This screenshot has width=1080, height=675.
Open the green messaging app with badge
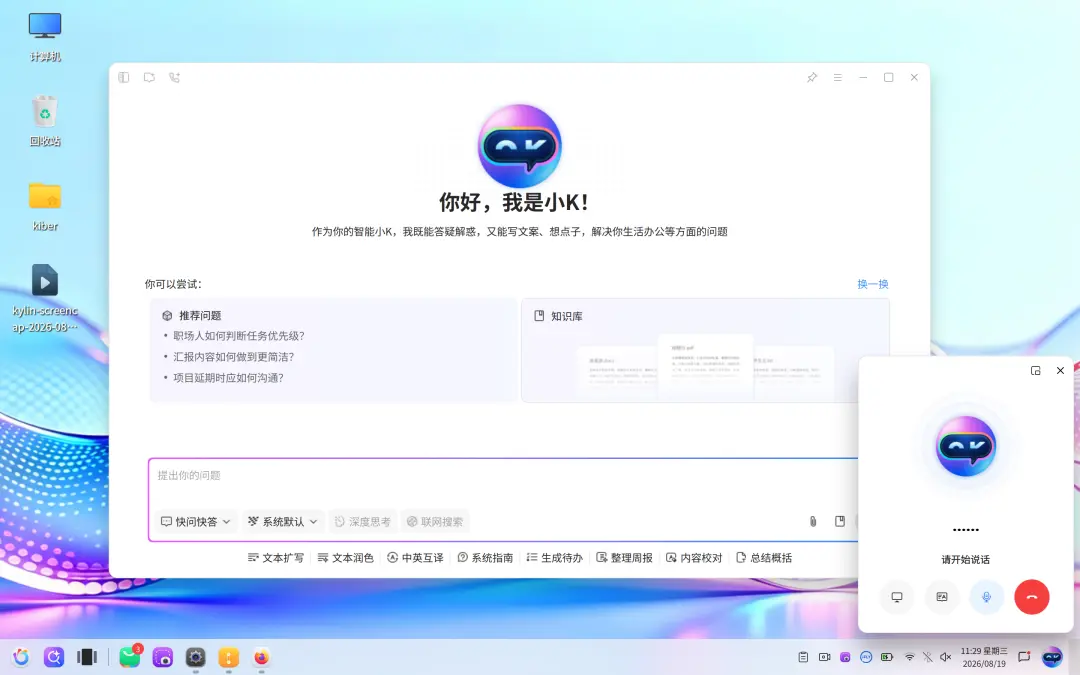tap(129, 657)
